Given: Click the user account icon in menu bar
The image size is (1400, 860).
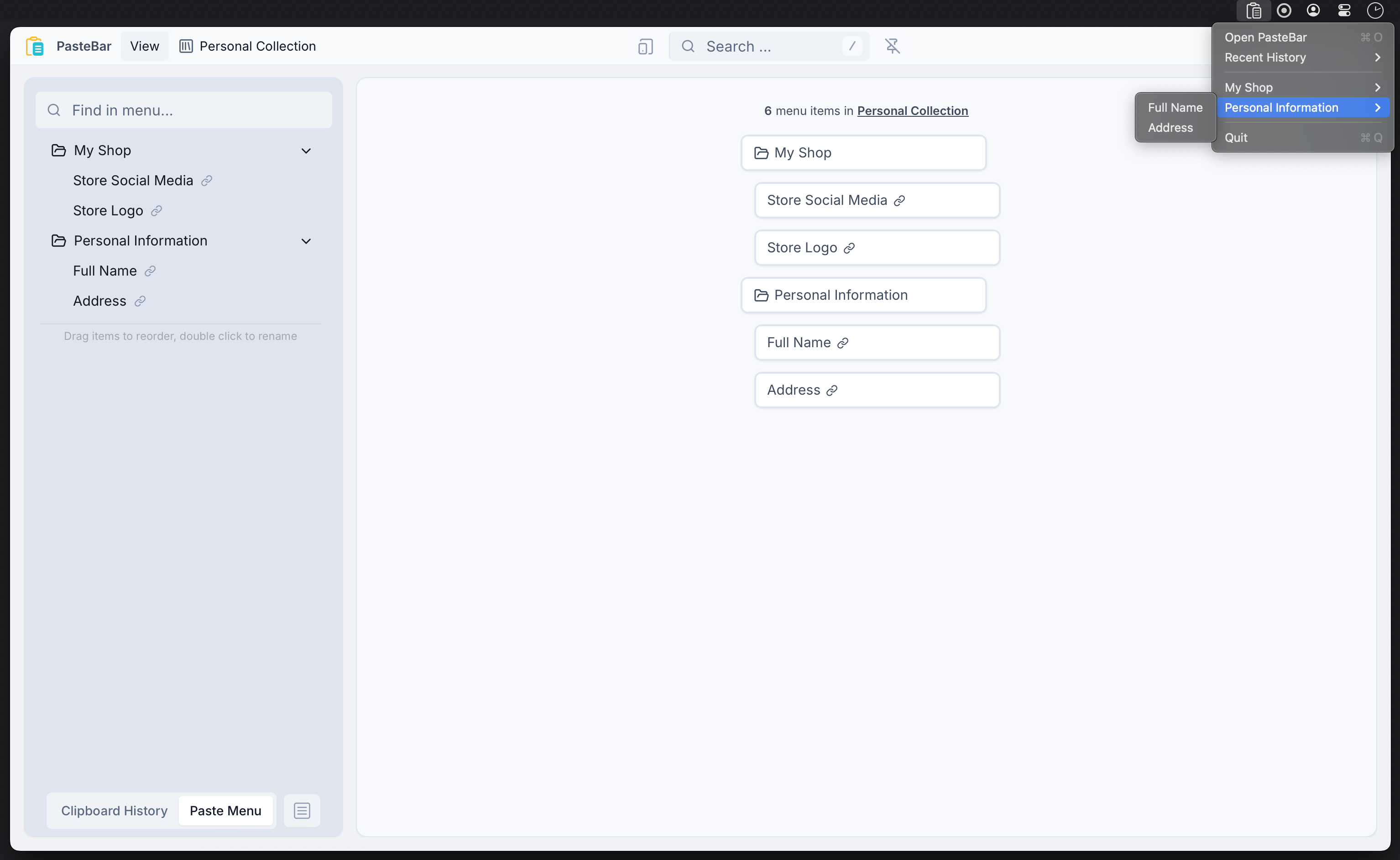Looking at the screenshot, I should click(1314, 10).
